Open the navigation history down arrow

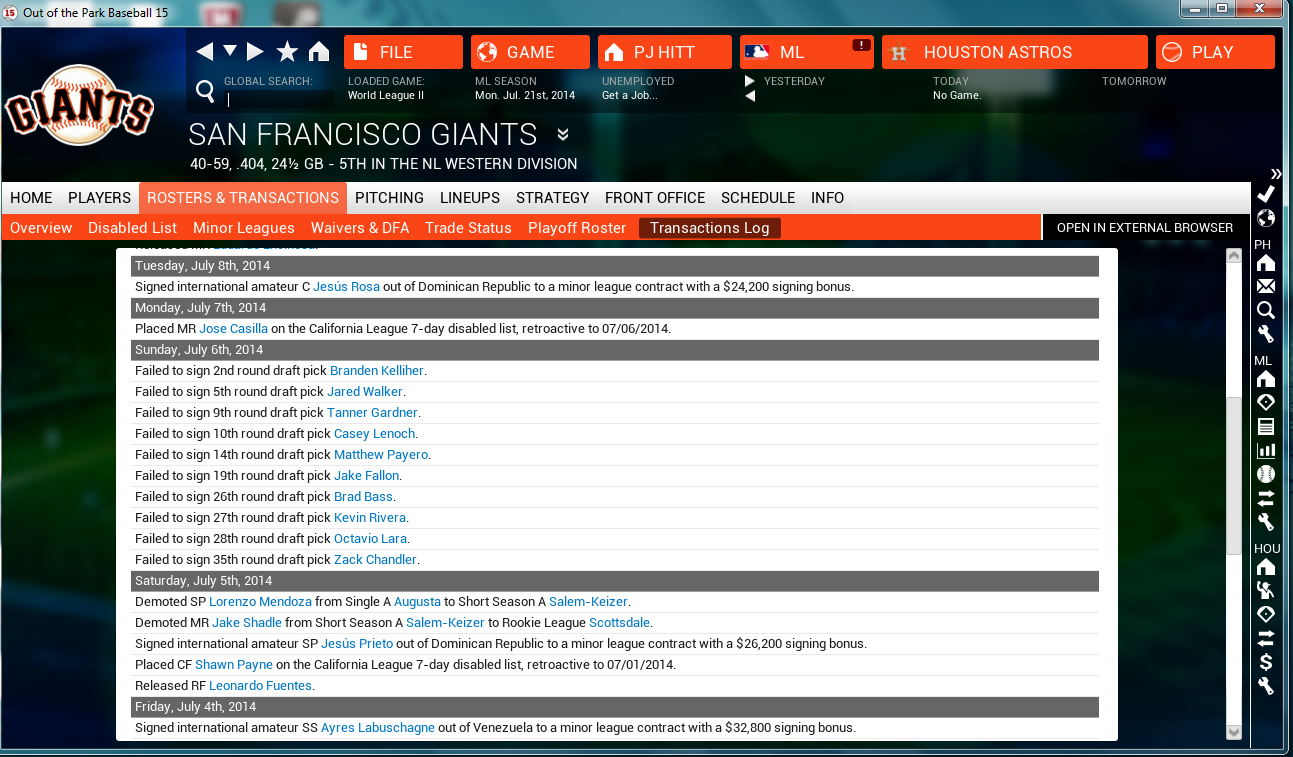pyautogui.click(x=230, y=51)
